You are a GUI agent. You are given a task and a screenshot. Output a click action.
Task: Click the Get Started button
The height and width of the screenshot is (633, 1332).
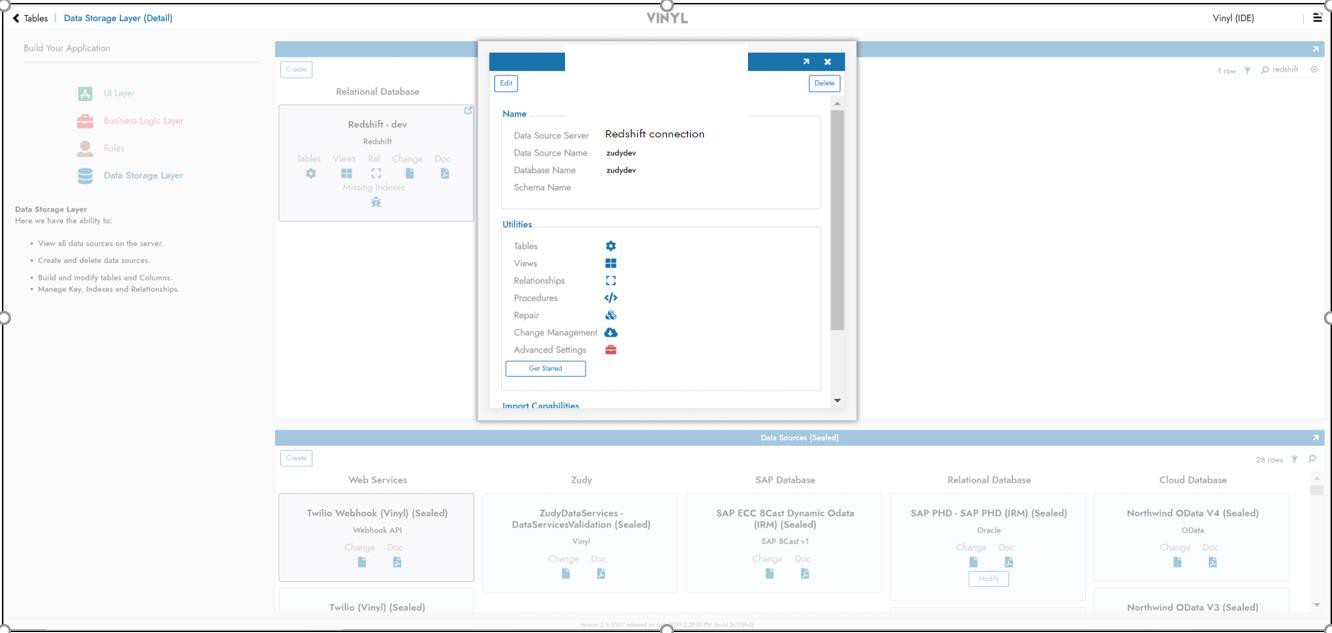[545, 369]
